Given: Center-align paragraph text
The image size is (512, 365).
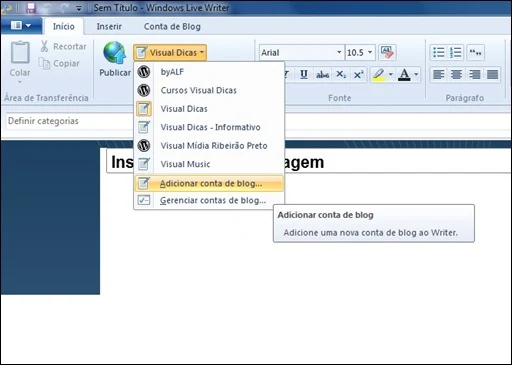Looking at the screenshot, I should (456, 74).
